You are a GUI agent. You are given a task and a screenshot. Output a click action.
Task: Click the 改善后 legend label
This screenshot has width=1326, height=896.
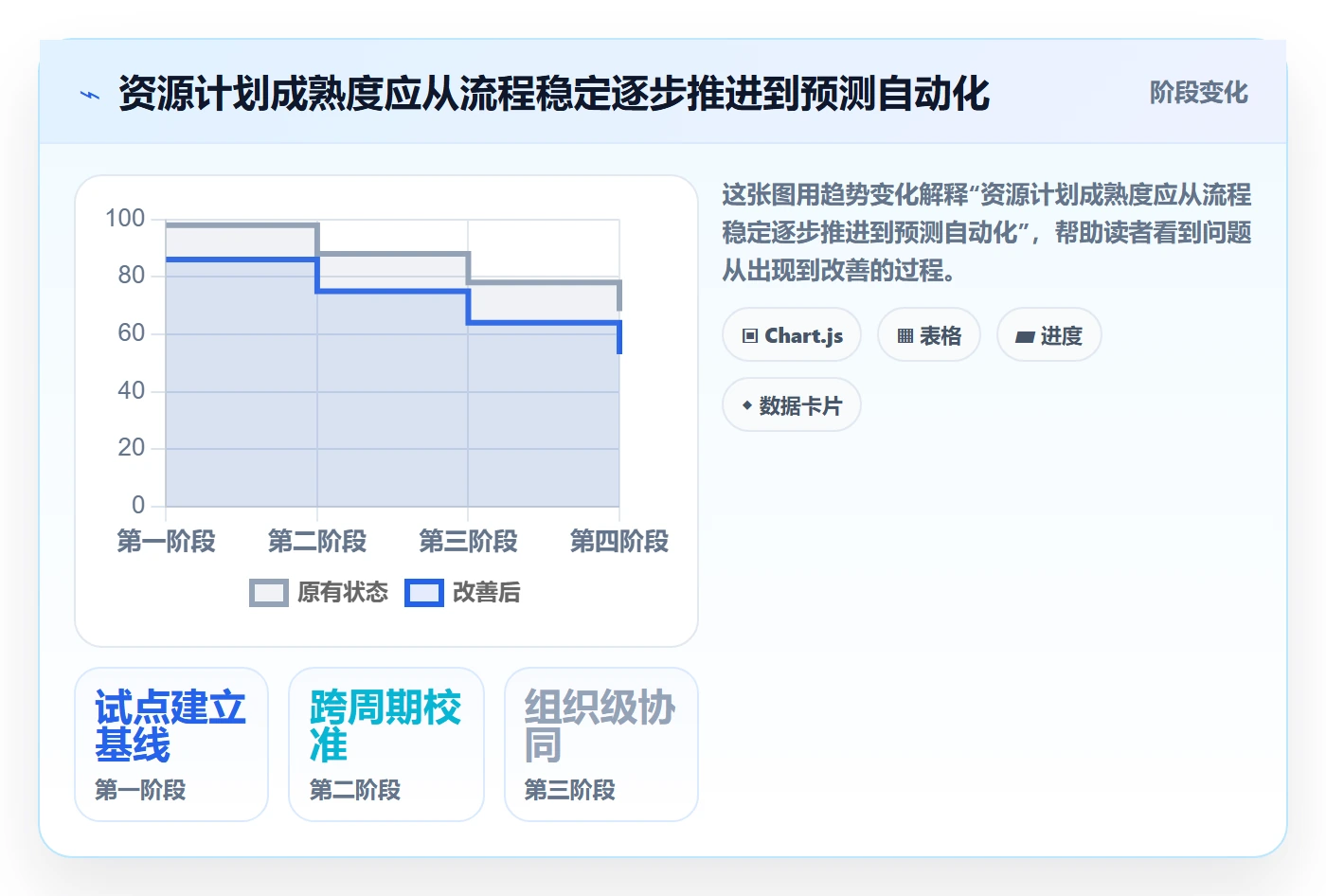click(487, 593)
